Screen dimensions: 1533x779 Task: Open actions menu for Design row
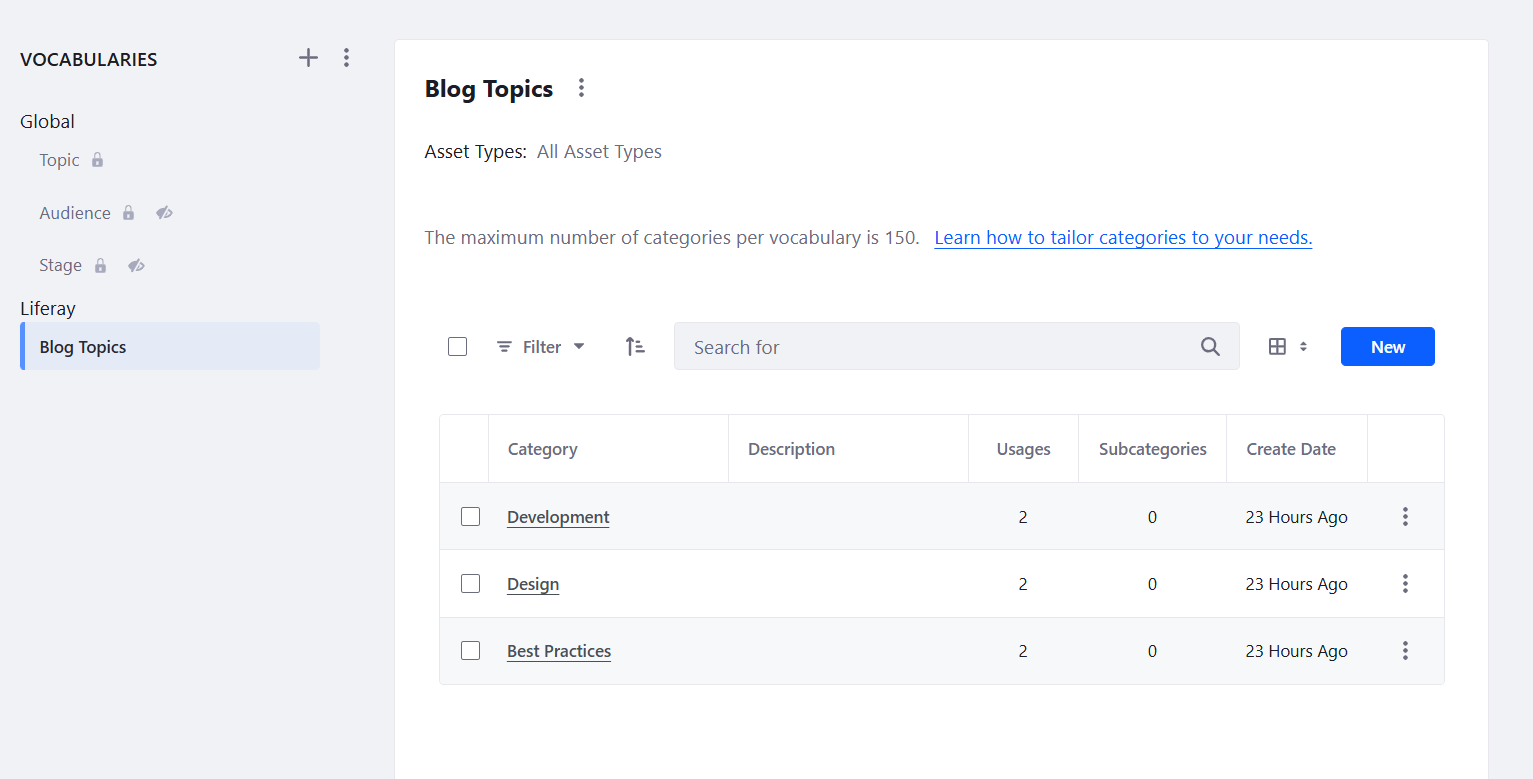[1405, 584]
